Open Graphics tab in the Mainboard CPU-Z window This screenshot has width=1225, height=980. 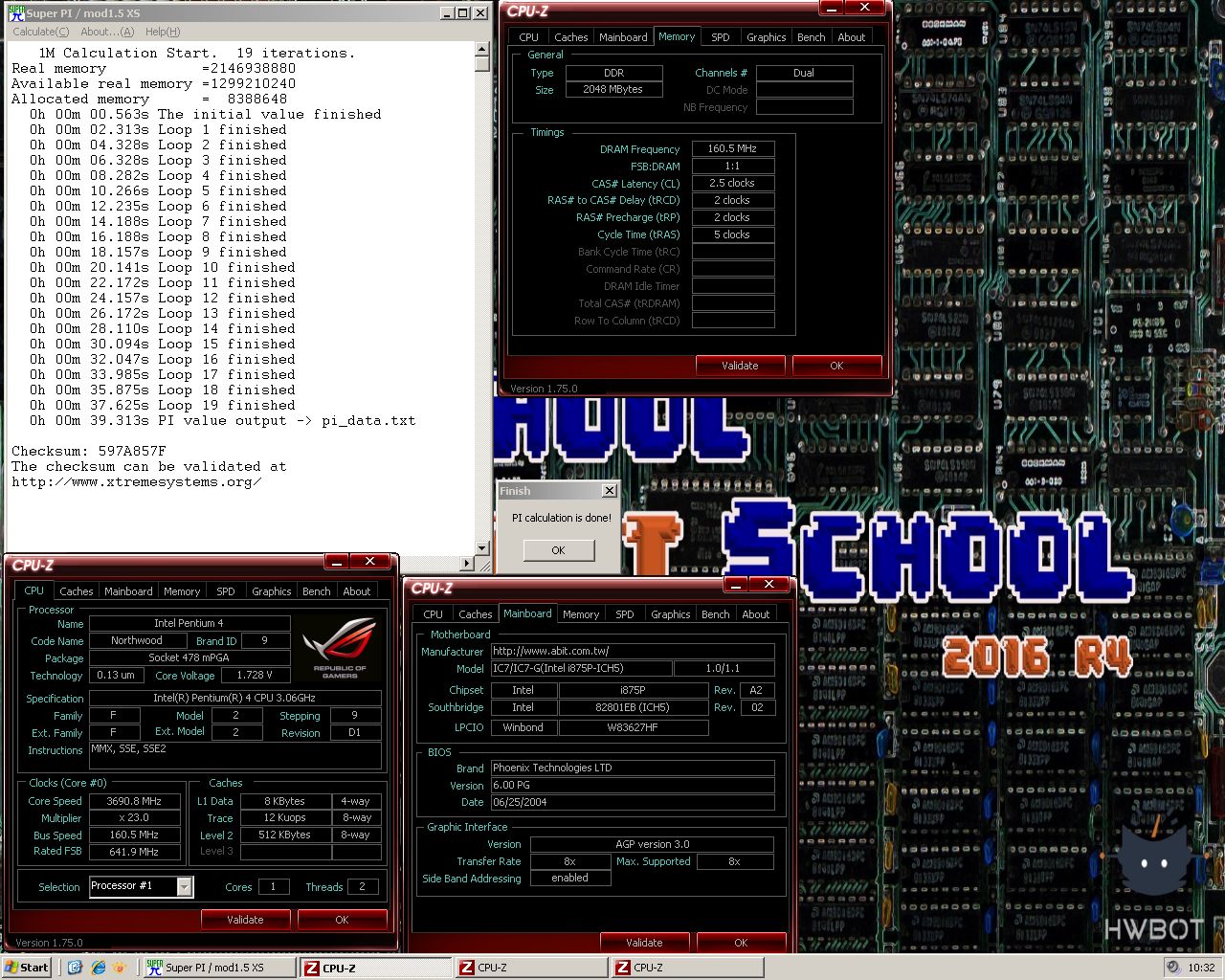671,614
